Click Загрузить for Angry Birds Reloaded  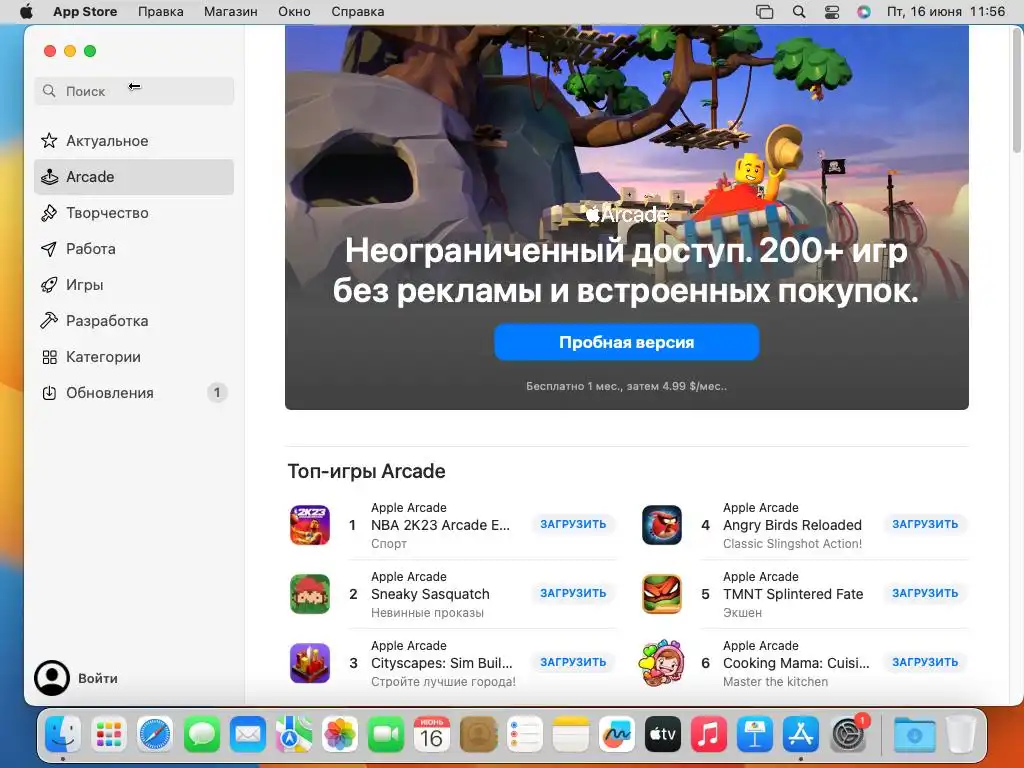coord(925,524)
